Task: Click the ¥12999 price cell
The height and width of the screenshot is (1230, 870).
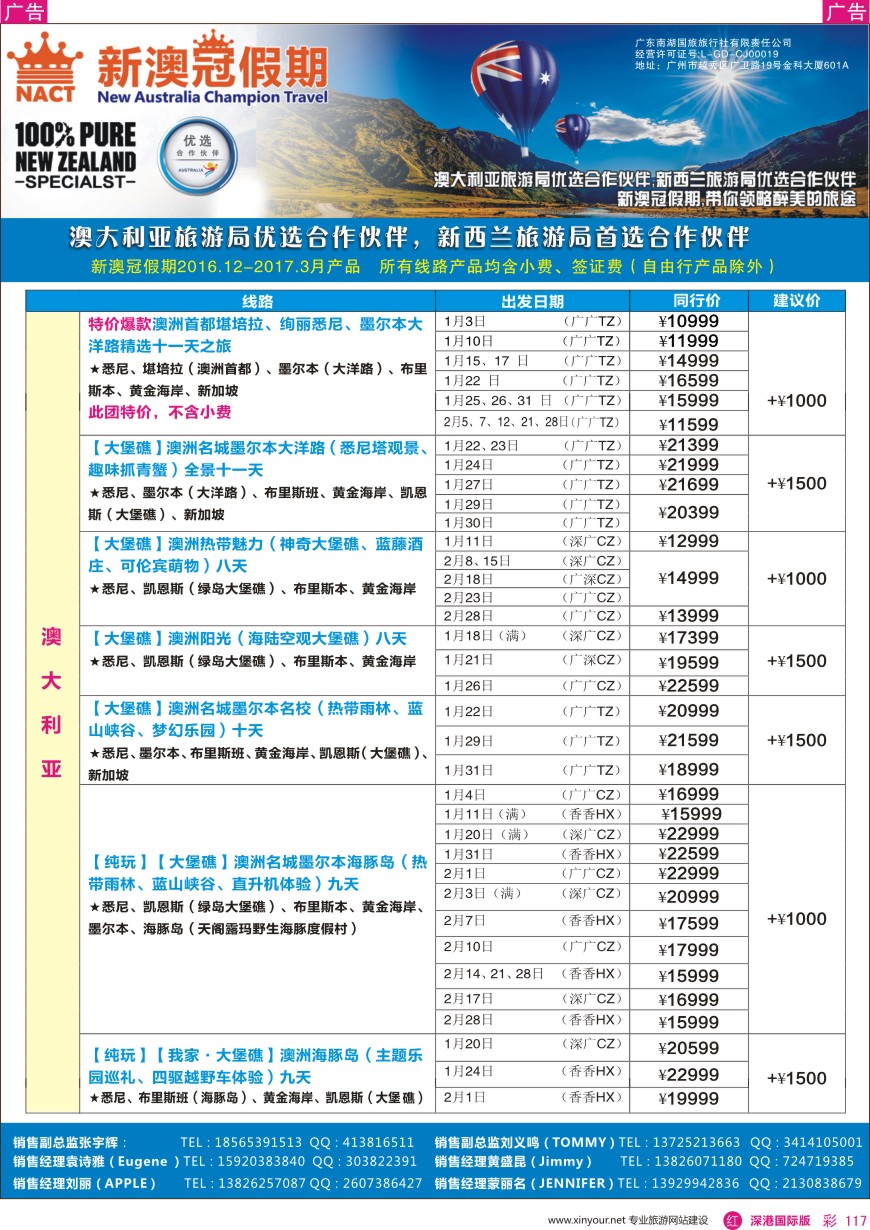Action: click(x=689, y=541)
